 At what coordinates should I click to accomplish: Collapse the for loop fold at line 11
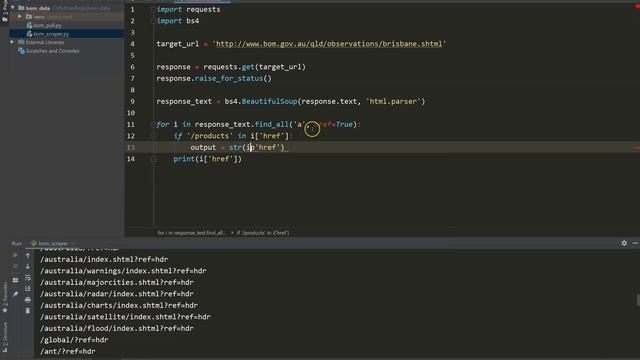tap(153, 124)
